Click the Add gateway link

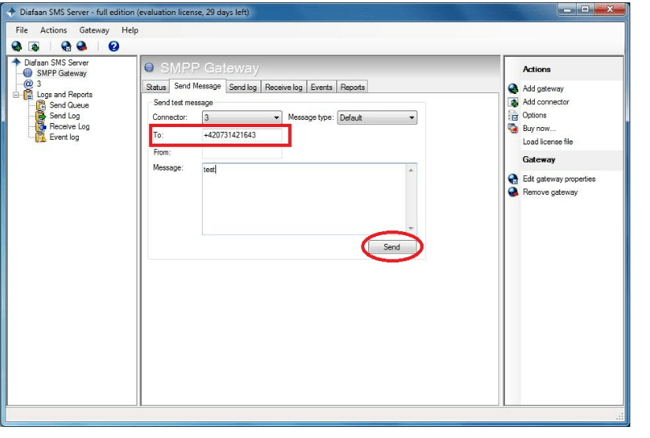click(x=543, y=89)
